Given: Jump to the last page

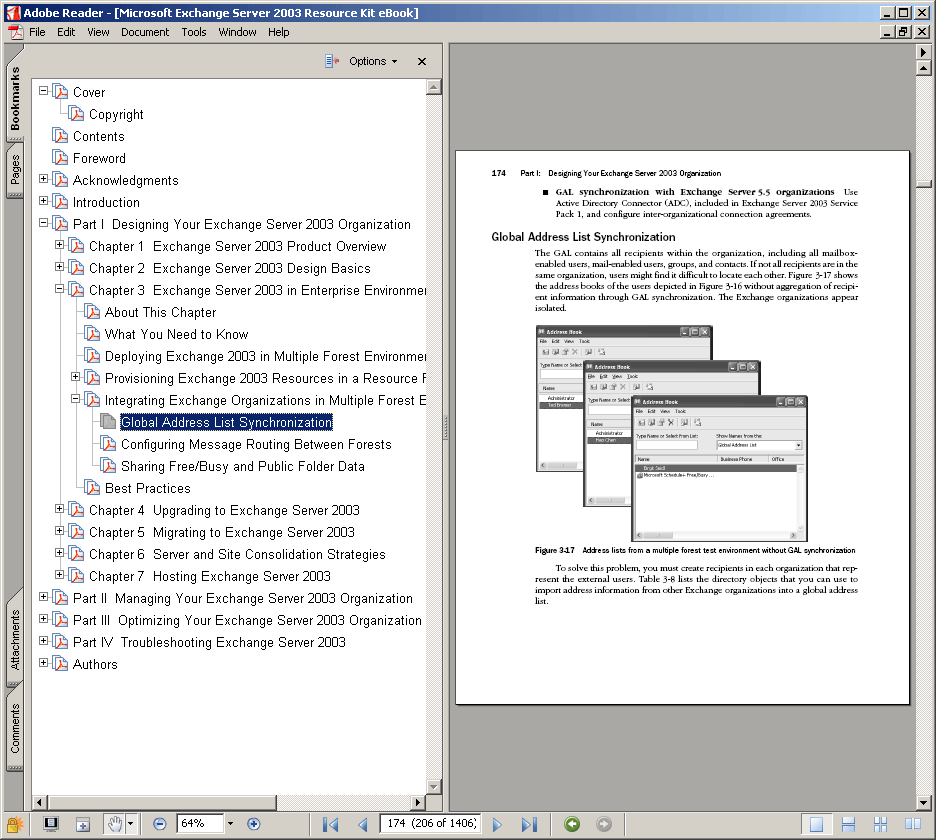Looking at the screenshot, I should [x=529, y=824].
